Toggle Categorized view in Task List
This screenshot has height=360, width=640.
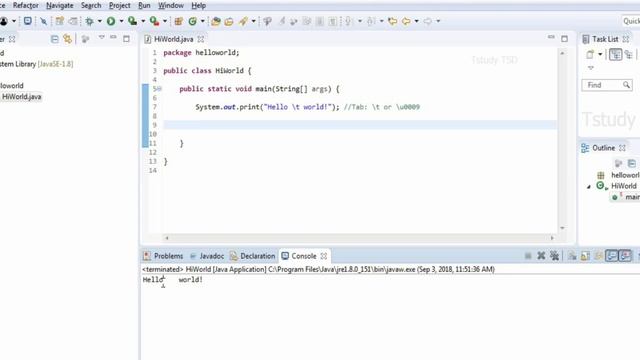pos(616,54)
